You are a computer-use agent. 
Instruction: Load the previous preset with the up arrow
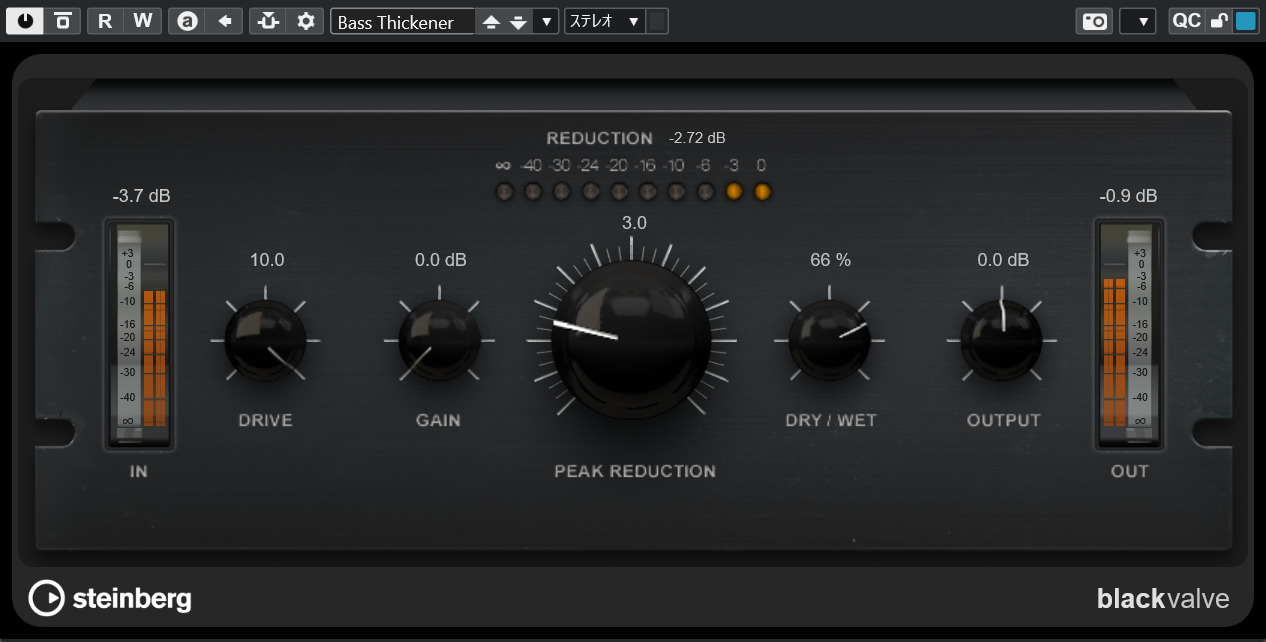click(490, 22)
